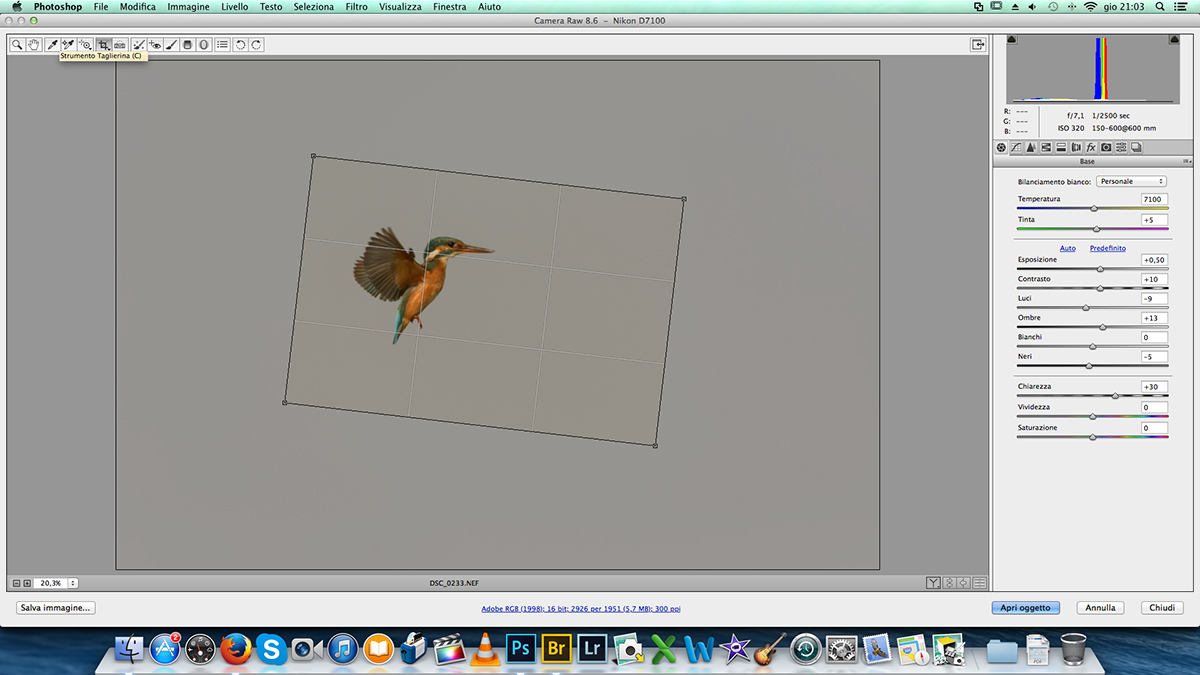Image resolution: width=1200 pixels, height=675 pixels.
Task: Open the Base panel options menu
Action: (1186, 161)
